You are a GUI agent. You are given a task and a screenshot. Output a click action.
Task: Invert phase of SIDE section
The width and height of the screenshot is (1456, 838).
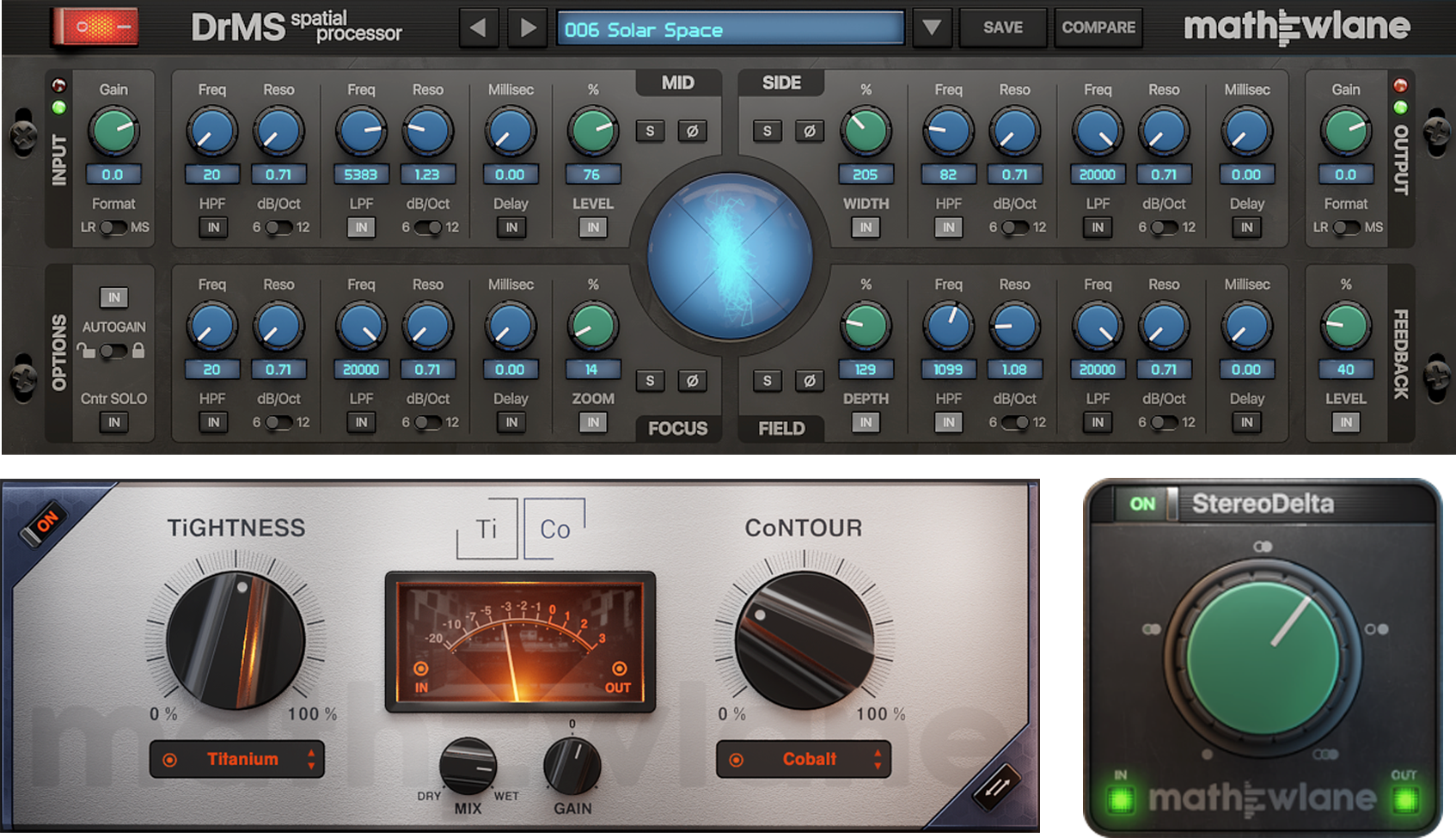click(809, 131)
